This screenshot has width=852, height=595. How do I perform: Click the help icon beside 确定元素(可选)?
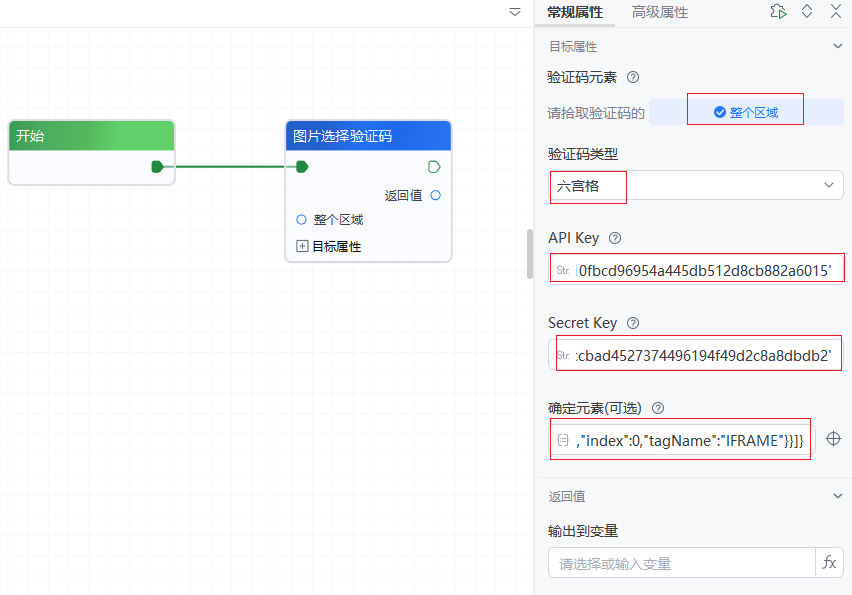point(658,408)
